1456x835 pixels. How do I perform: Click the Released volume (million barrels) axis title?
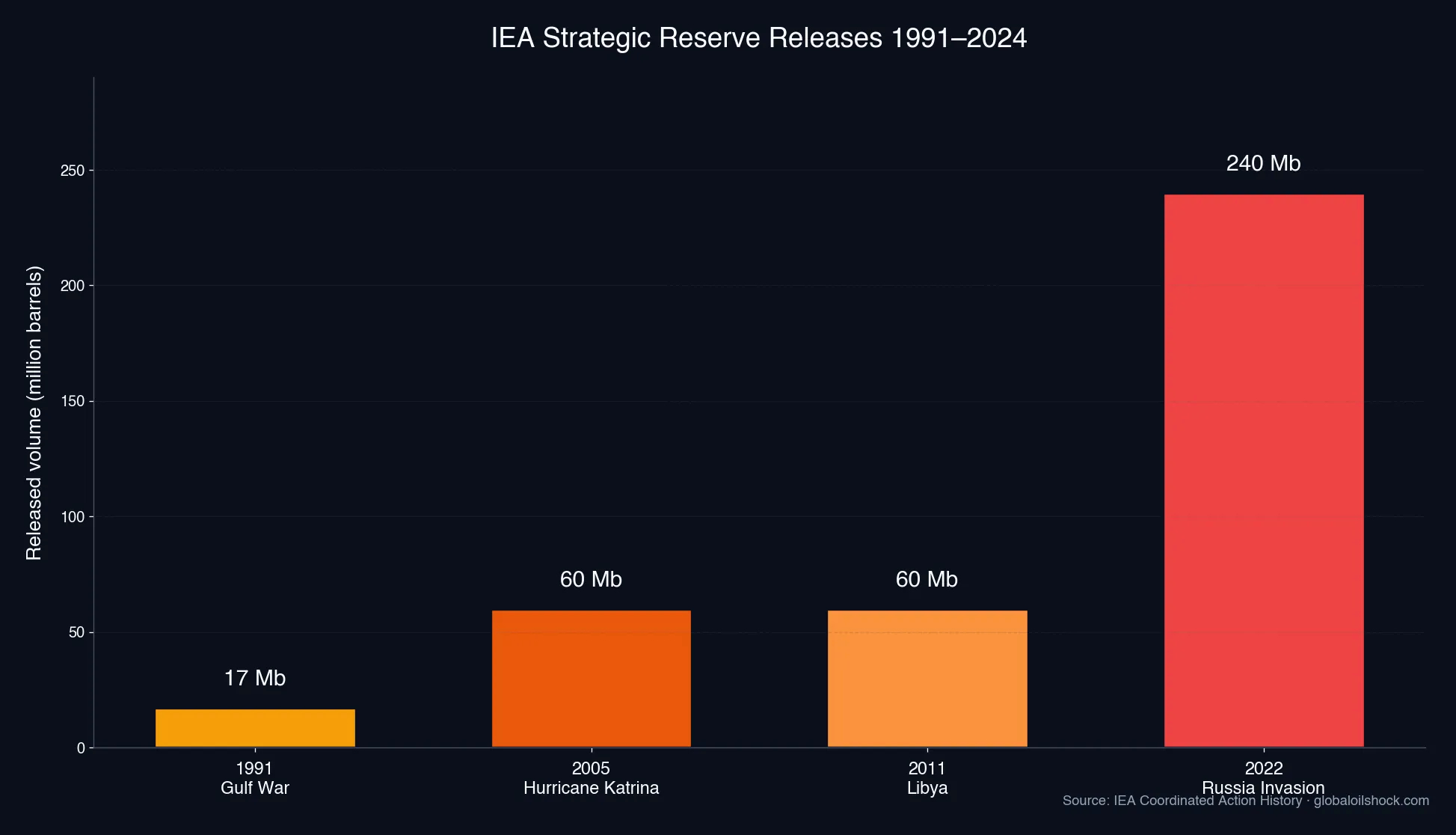pos(34,412)
